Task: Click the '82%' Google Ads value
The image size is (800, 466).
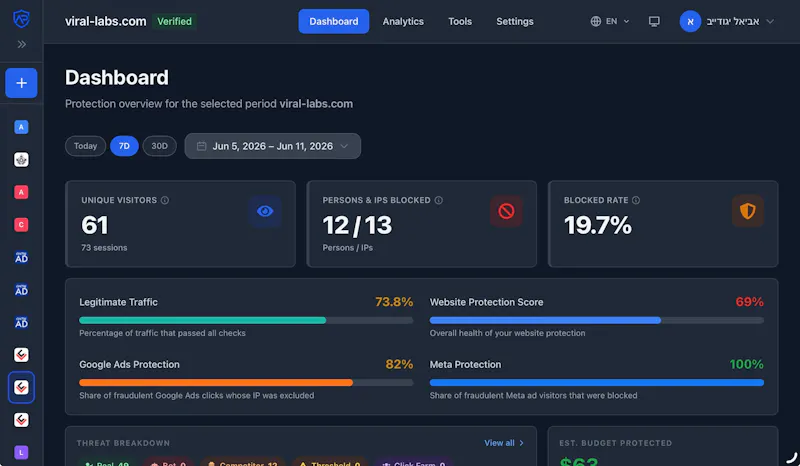Action: 399,364
